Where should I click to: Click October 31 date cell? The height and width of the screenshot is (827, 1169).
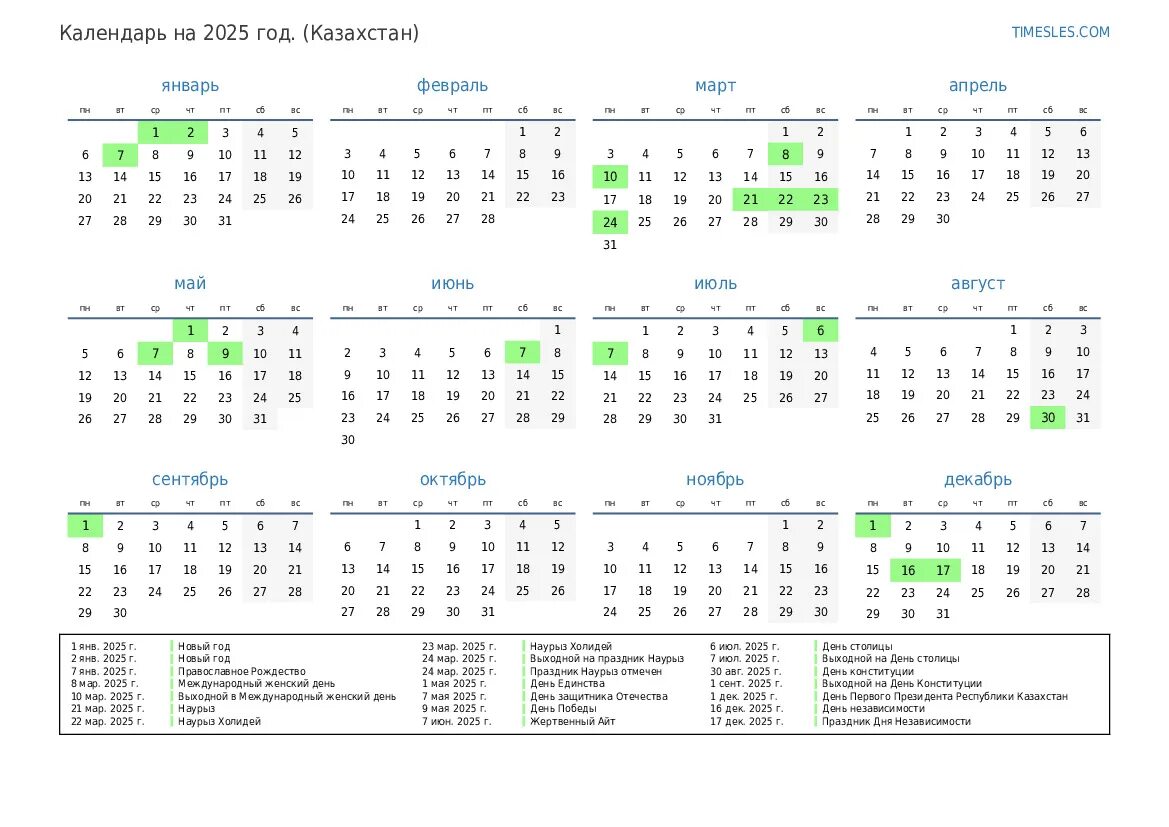487,612
